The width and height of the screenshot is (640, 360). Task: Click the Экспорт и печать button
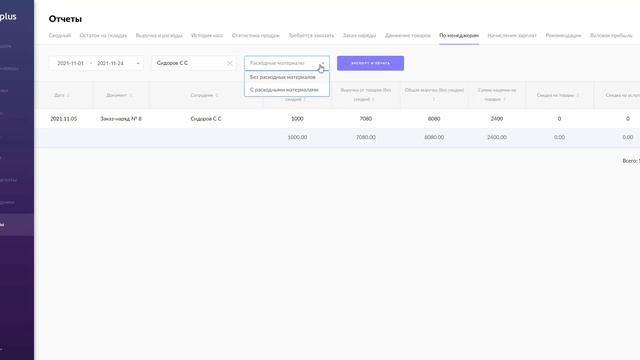pos(370,63)
